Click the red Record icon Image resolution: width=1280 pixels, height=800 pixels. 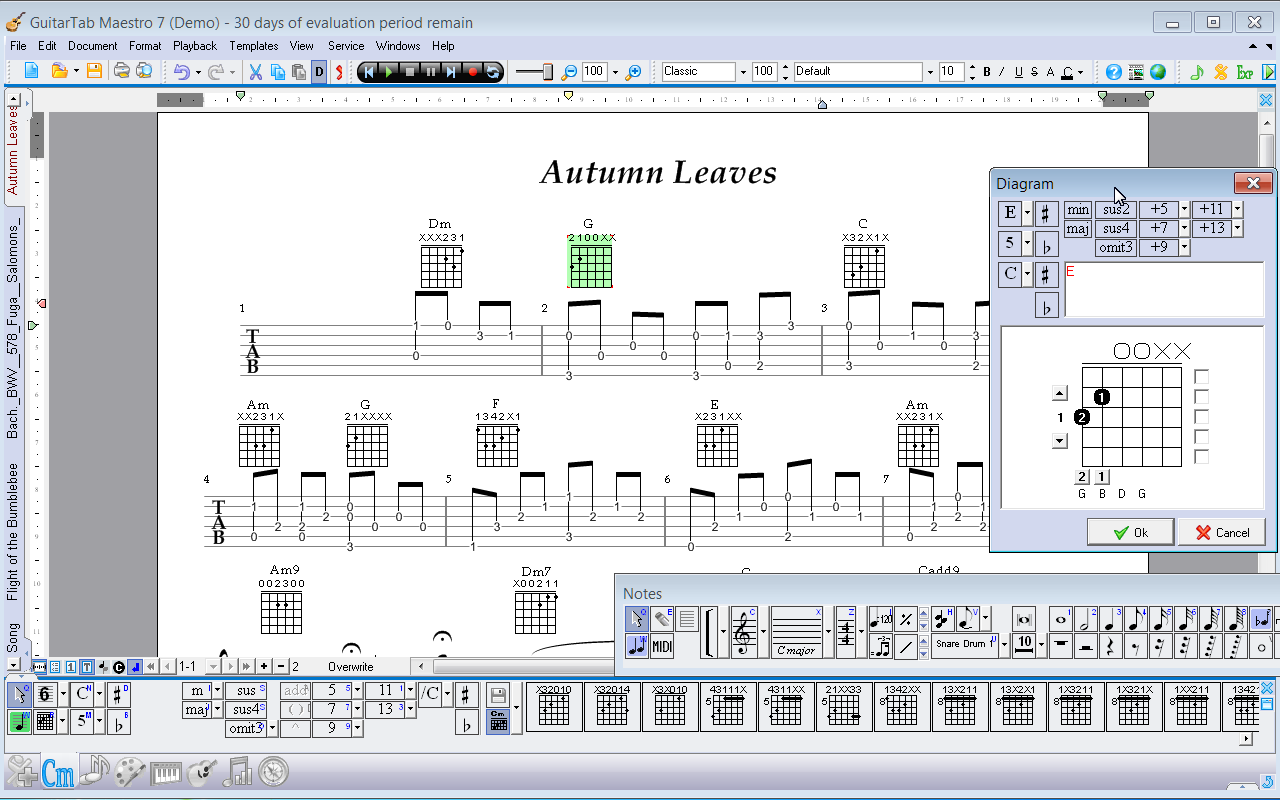(x=474, y=71)
